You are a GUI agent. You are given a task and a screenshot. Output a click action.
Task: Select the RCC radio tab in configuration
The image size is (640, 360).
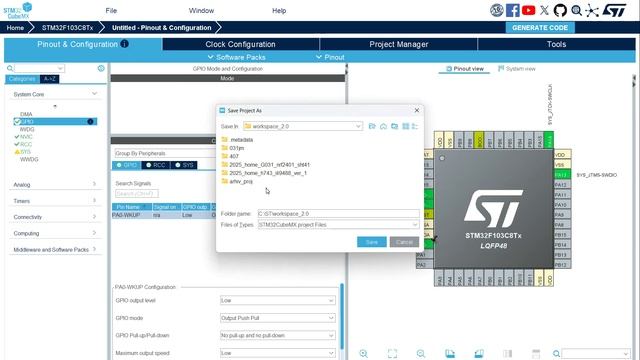(x=156, y=165)
